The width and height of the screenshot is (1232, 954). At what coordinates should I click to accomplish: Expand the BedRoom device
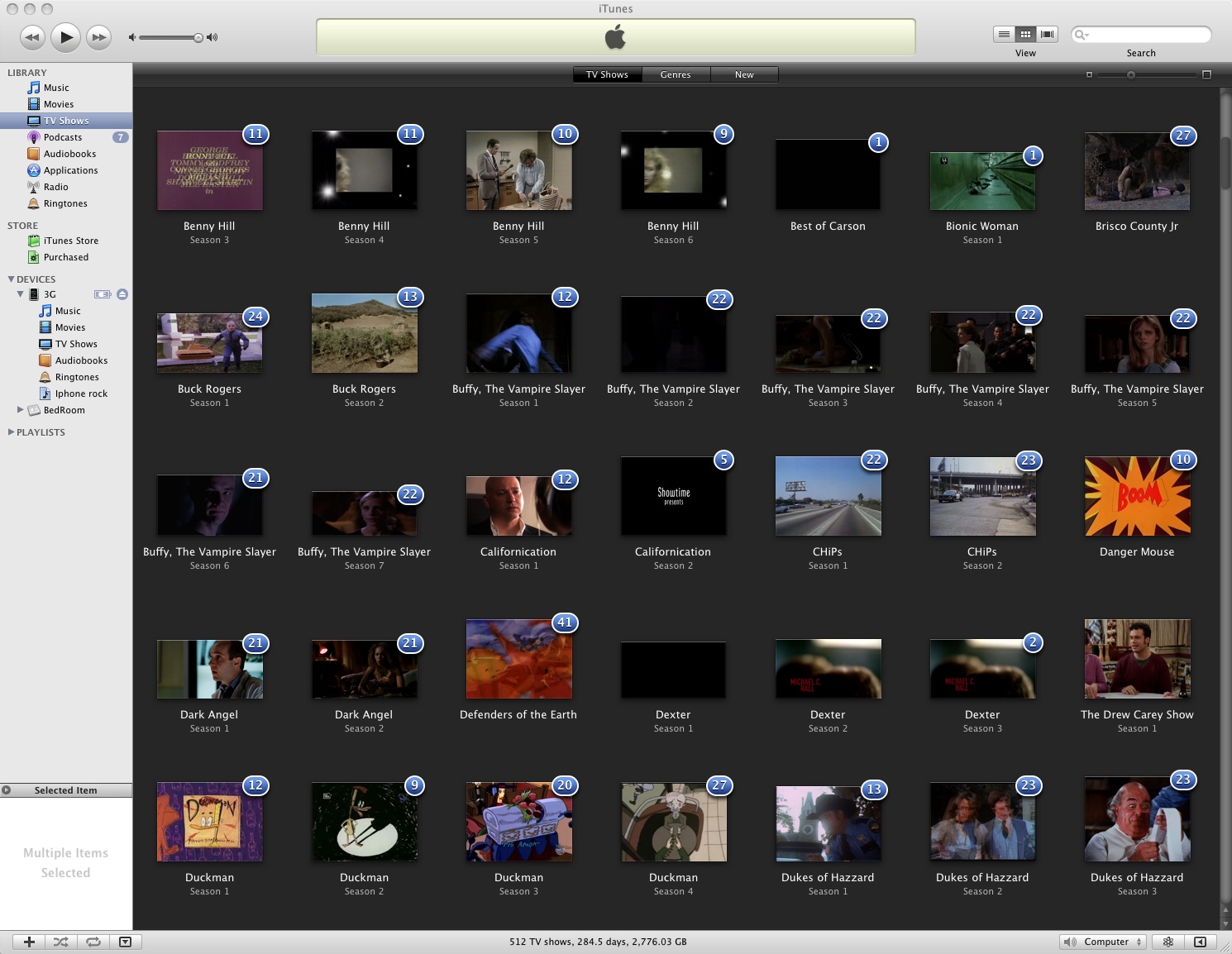(21, 410)
